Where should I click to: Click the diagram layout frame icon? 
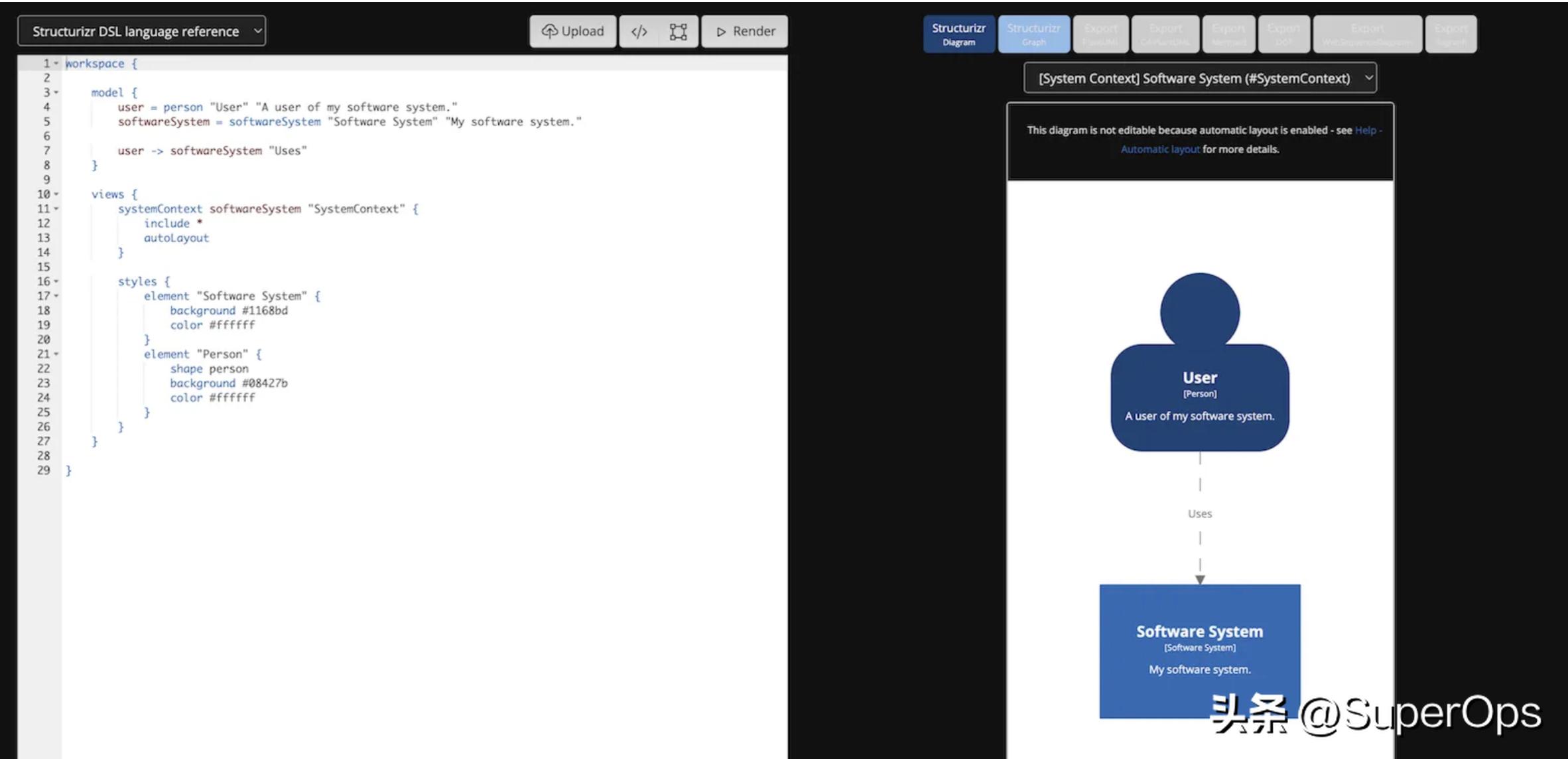[678, 32]
